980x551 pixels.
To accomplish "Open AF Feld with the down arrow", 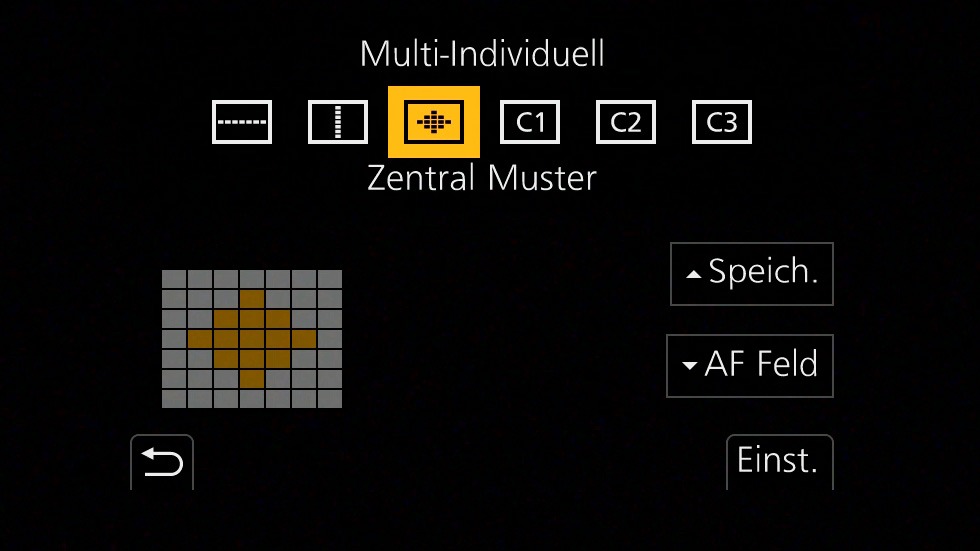I will [x=750, y=365].
